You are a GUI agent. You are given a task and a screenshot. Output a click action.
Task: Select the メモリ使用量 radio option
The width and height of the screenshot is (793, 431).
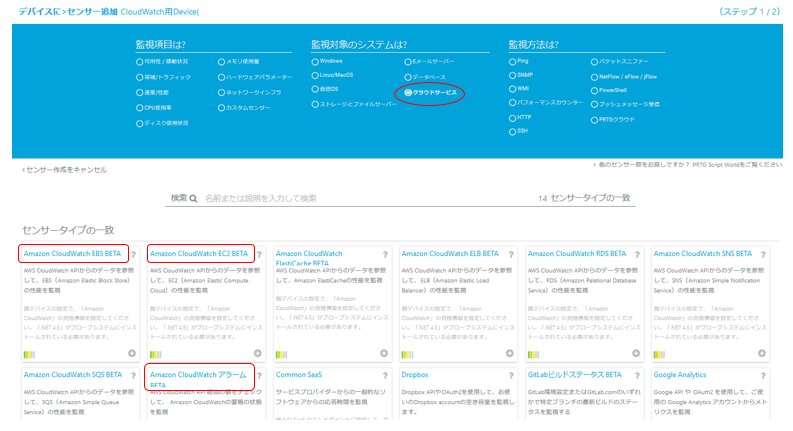[x=221, y=62]
